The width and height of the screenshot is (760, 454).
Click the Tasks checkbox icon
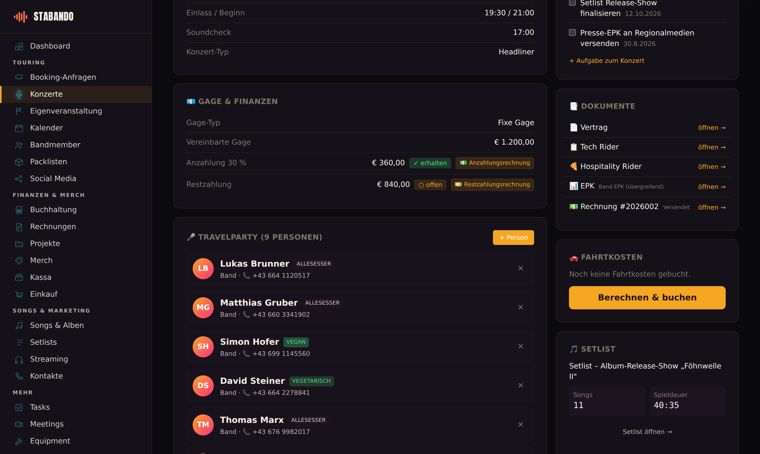[19, 407]
